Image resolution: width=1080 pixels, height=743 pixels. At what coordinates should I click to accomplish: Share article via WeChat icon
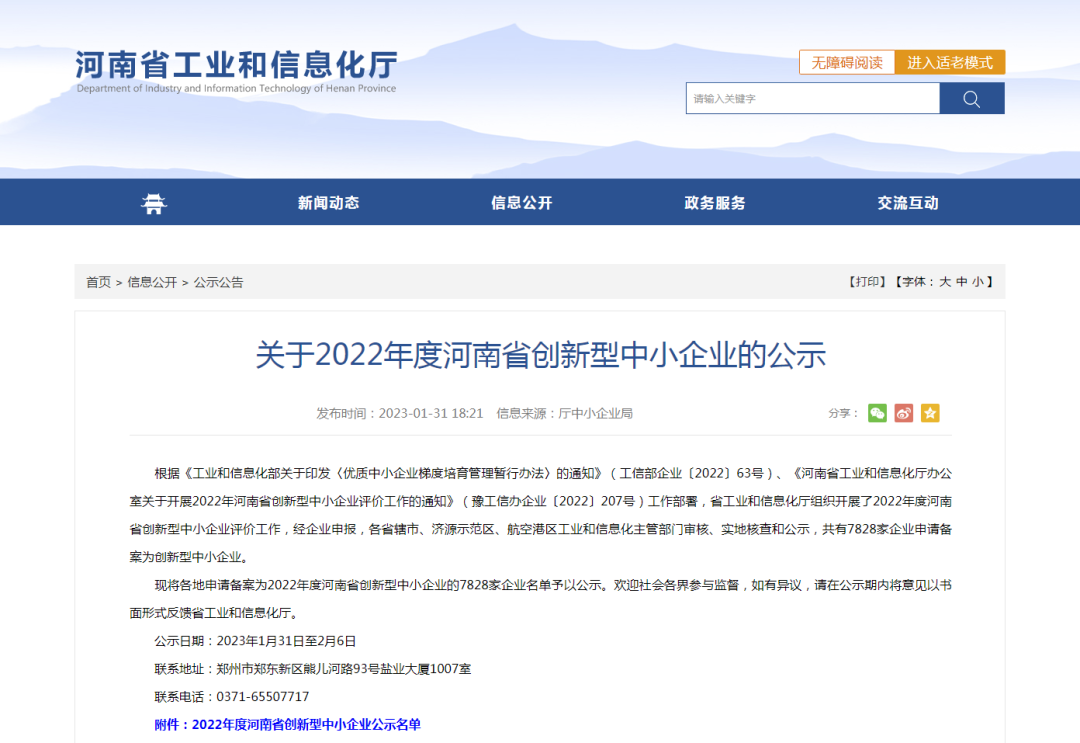pyautogui.click(x=877, y=413)
